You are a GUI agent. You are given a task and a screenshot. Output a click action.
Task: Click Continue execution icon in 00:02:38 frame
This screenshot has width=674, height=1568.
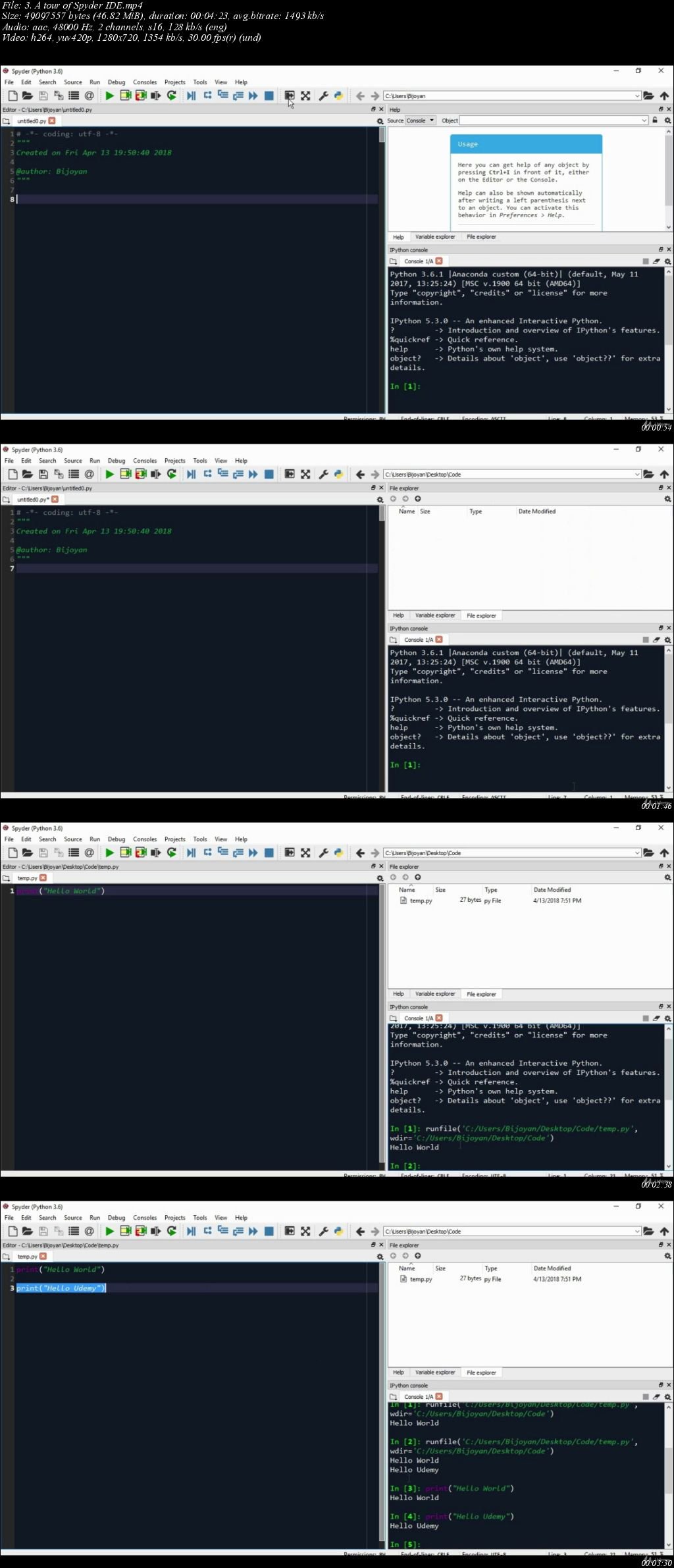point(253,852)
